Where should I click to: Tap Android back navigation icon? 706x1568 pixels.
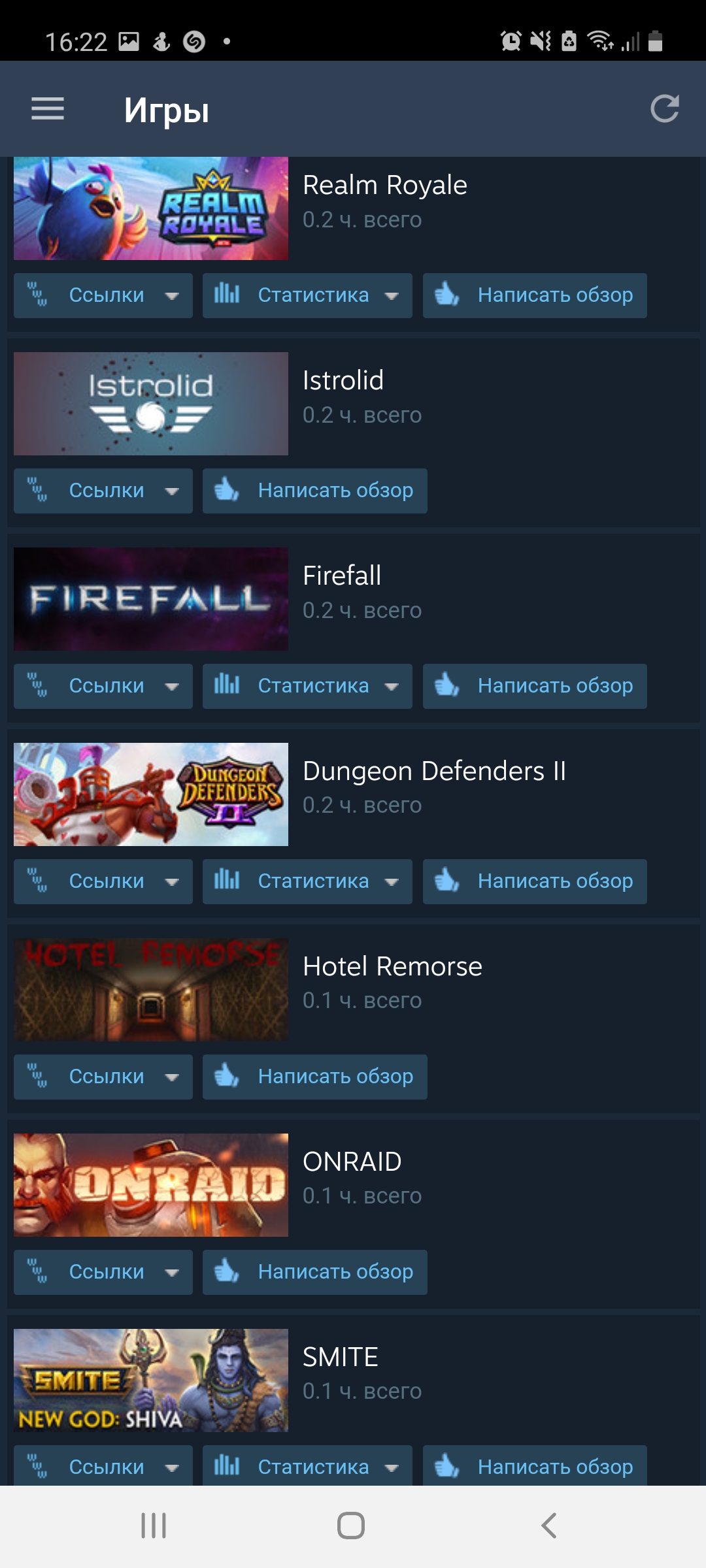549,1526
